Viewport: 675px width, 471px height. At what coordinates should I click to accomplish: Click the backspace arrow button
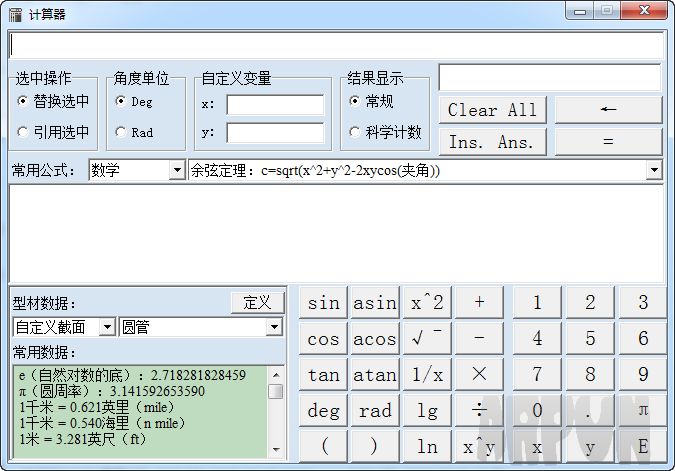[608, 109]
